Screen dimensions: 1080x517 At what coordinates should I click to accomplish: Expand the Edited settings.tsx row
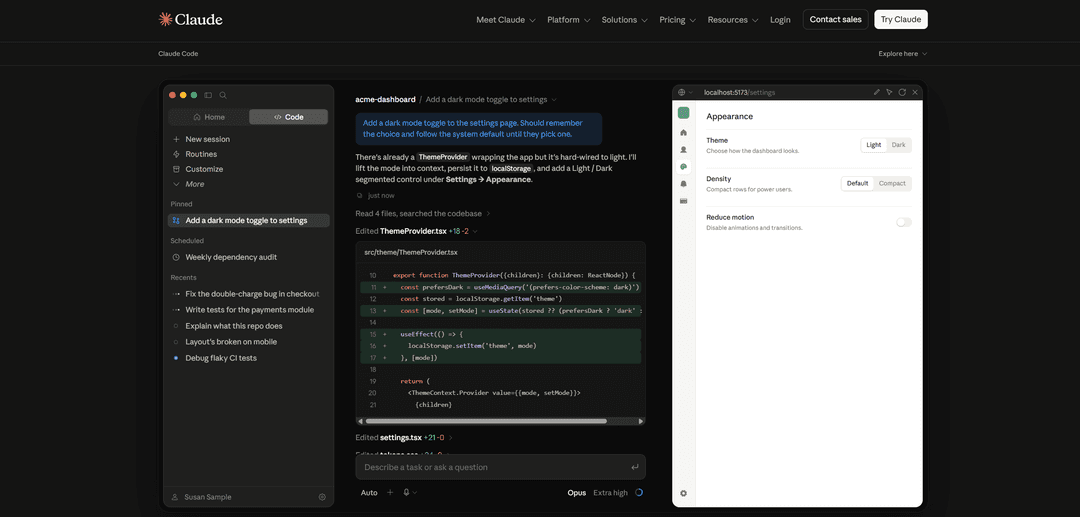[x=404, y=437]
